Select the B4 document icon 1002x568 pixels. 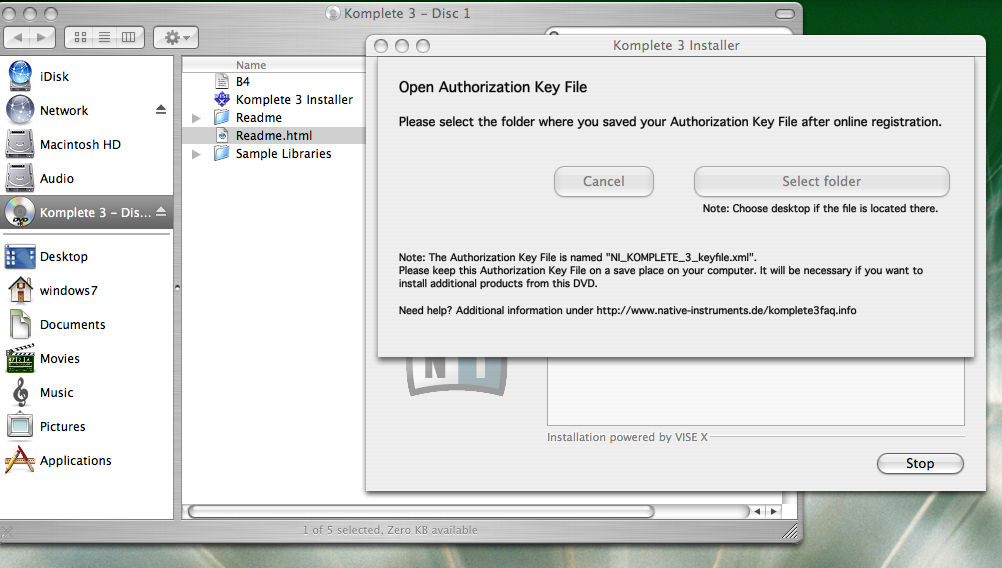coord(222,81)
